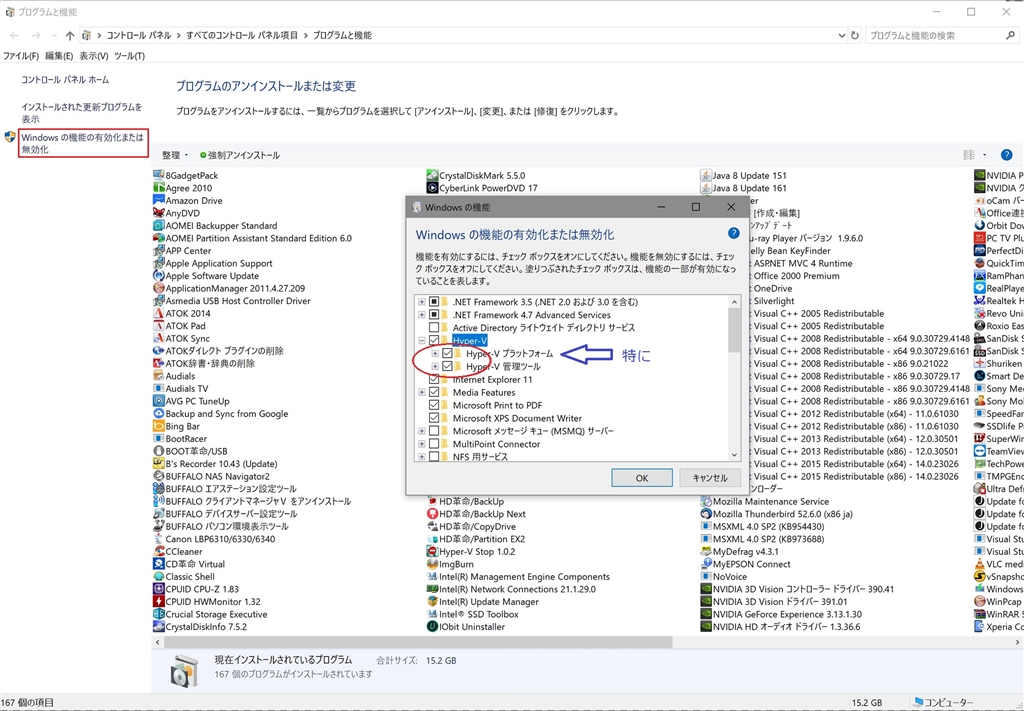Uncheck the Hyper-V 管理ツール checkbox

pos(447,366)
